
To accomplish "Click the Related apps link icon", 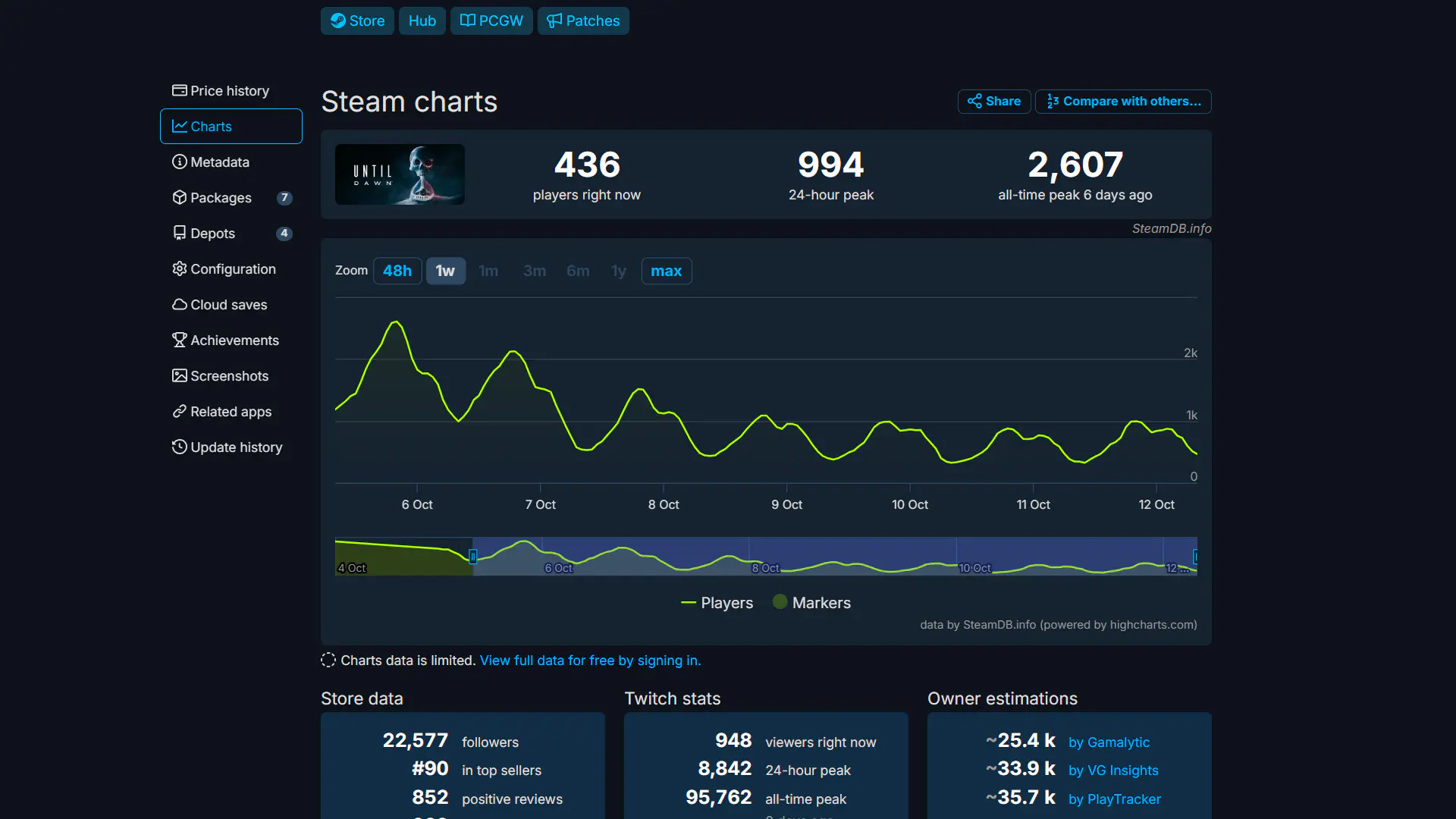I will pos(180,411).
